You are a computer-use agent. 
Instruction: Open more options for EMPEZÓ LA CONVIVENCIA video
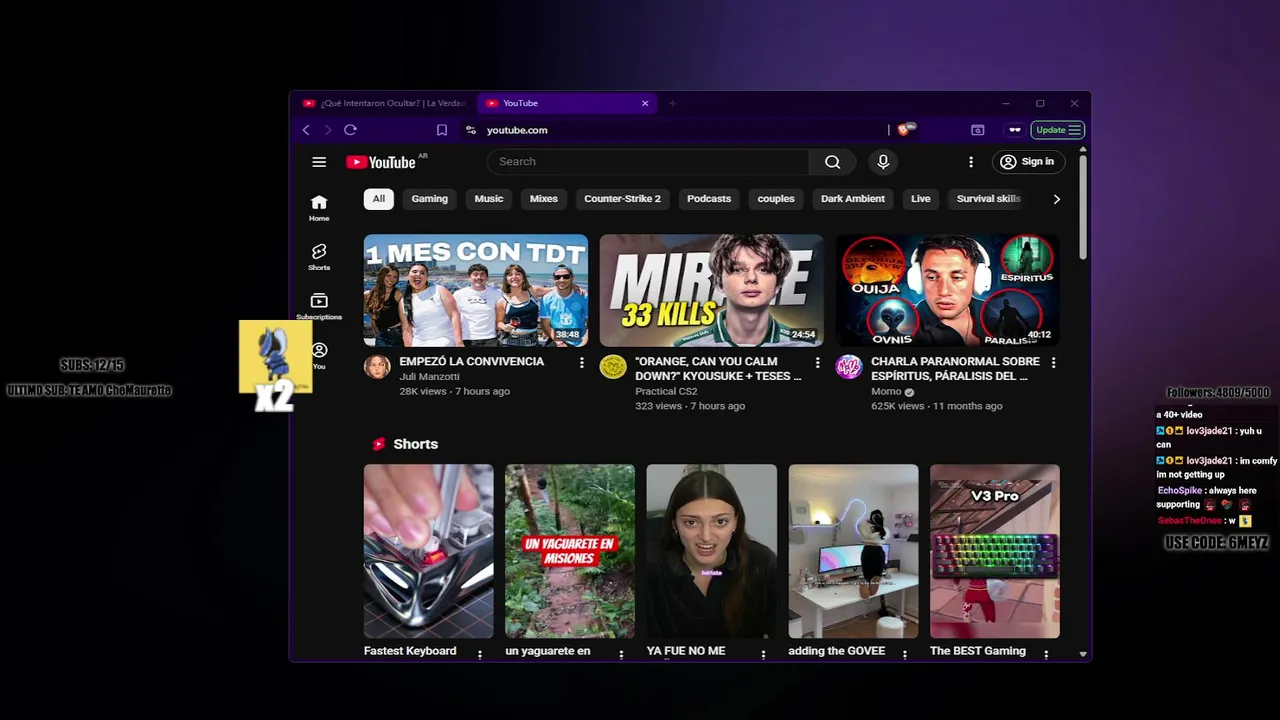[581, 363]
